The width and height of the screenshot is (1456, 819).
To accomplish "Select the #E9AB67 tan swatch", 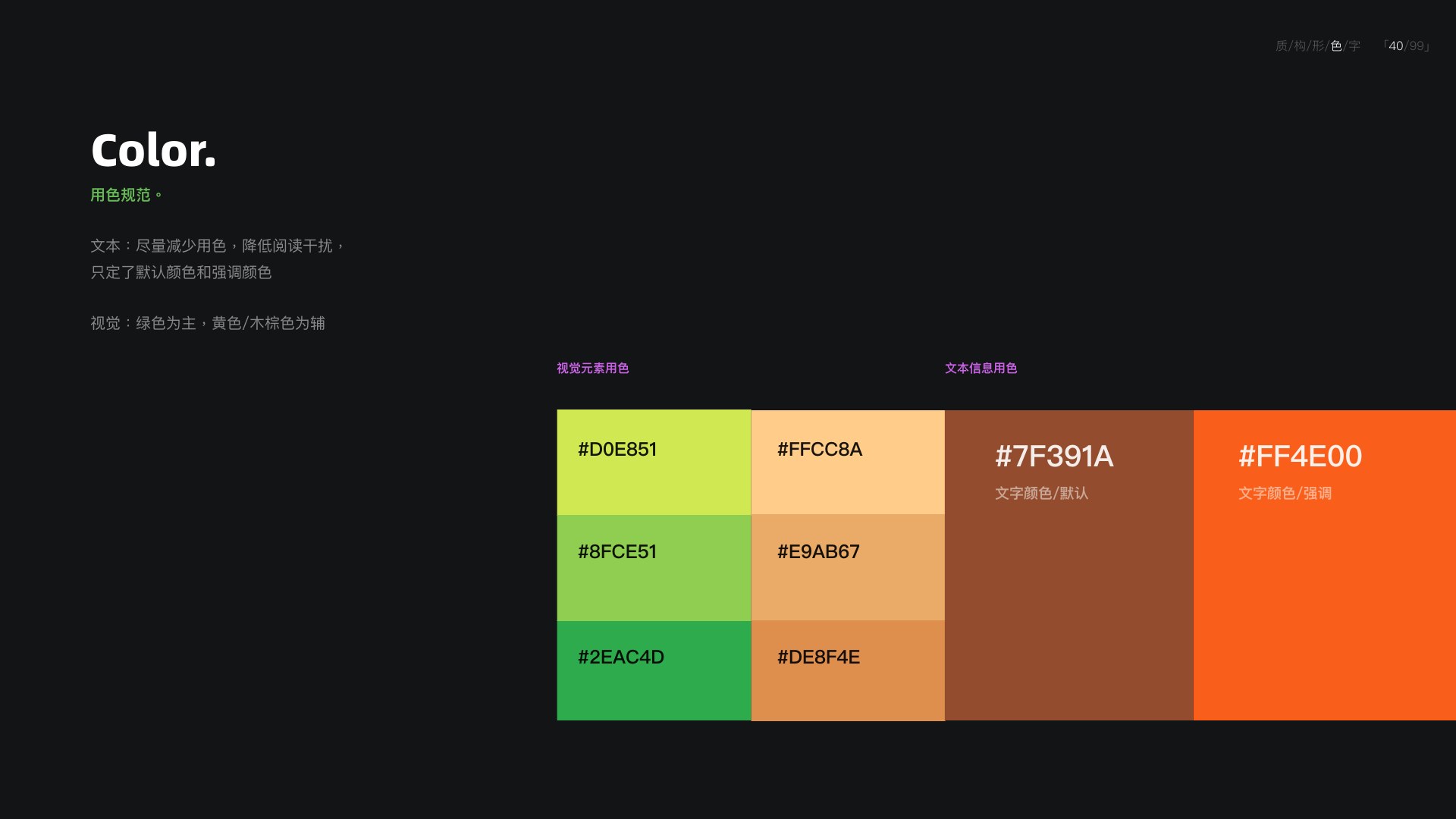I will (848, 568).
